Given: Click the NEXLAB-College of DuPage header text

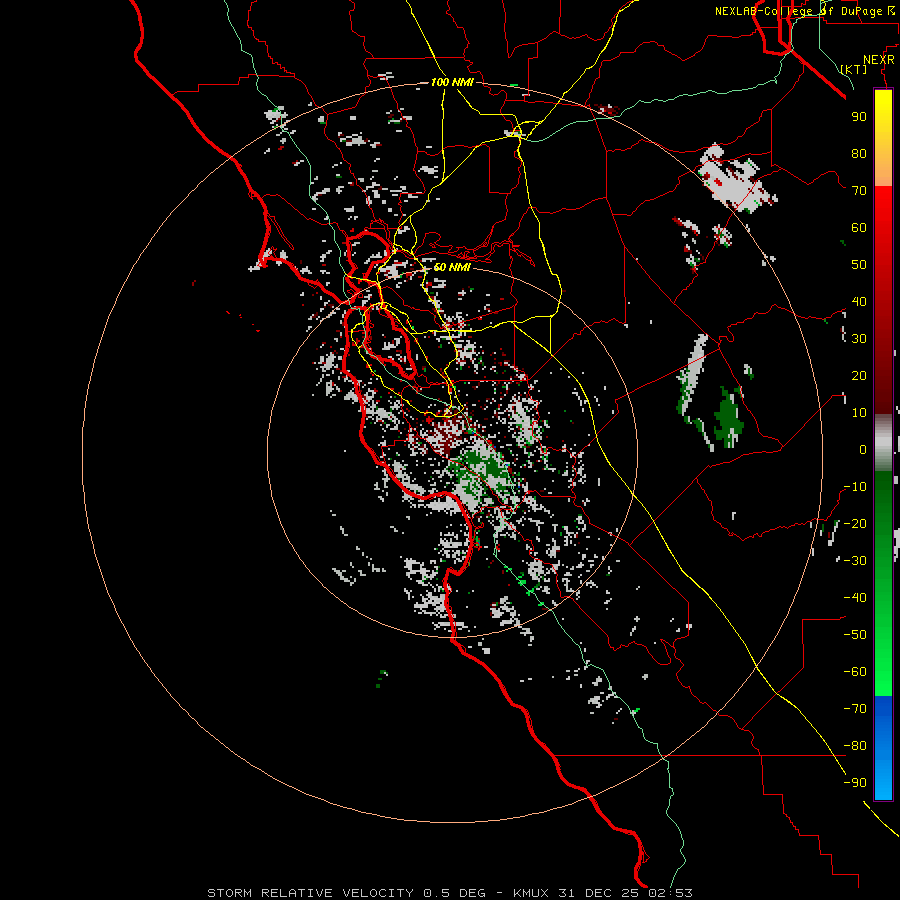Looking at the screenshot, I should tap(805, 11).
